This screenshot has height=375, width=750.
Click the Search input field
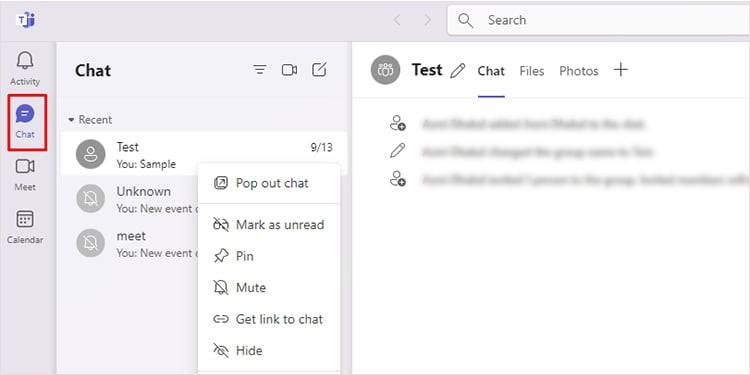[x=598, y=20]
